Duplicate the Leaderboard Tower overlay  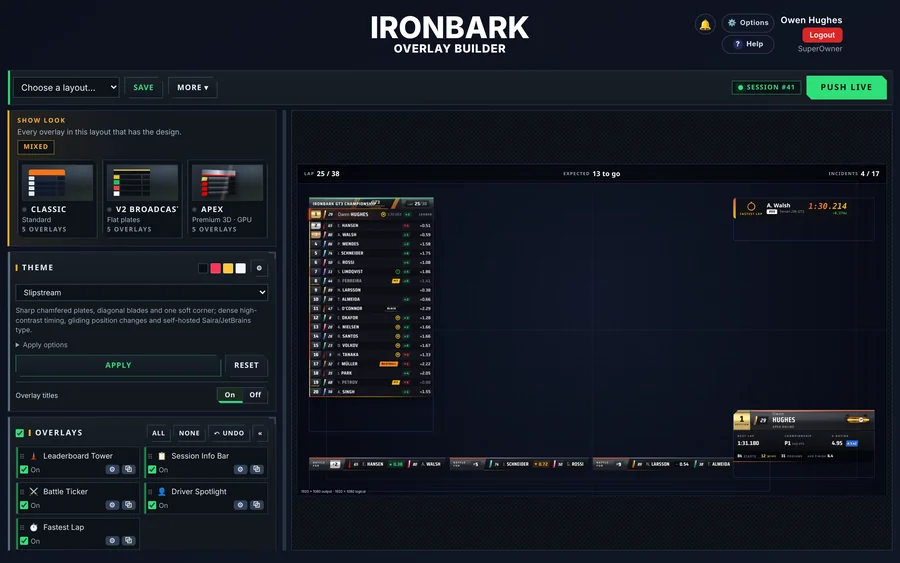(x=129, y=469)
